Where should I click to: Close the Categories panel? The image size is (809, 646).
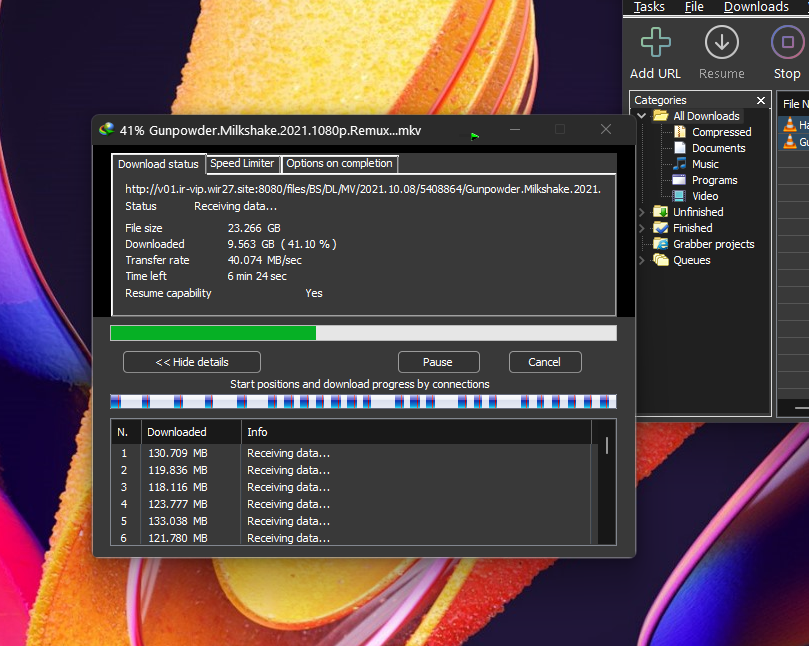pyautogui.click(x=761, y=101)
